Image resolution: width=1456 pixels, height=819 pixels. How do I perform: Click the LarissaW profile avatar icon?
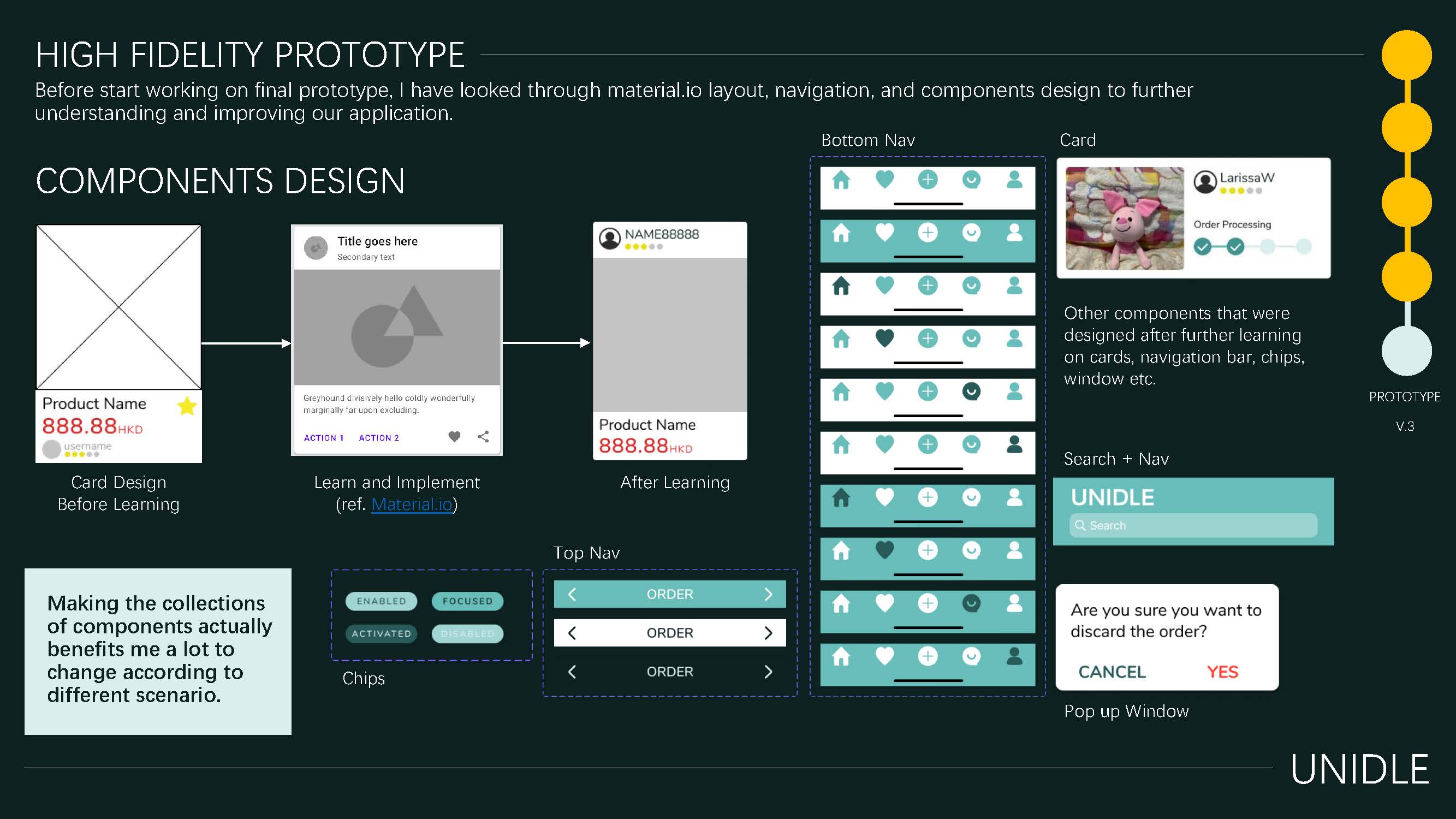[1205, 181]
